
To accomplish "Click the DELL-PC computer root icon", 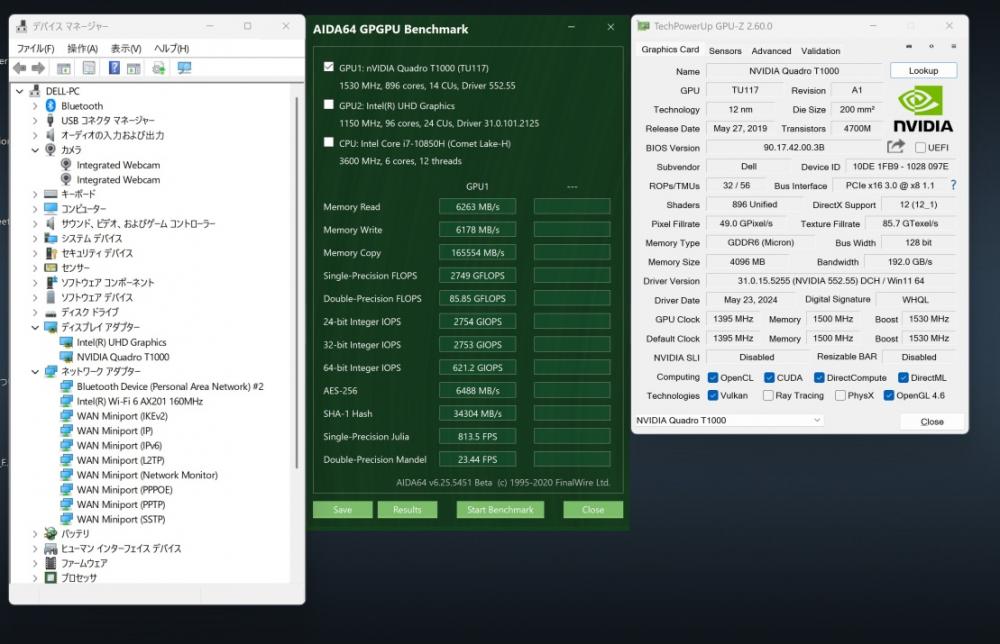I will click(x=35, y=91).
